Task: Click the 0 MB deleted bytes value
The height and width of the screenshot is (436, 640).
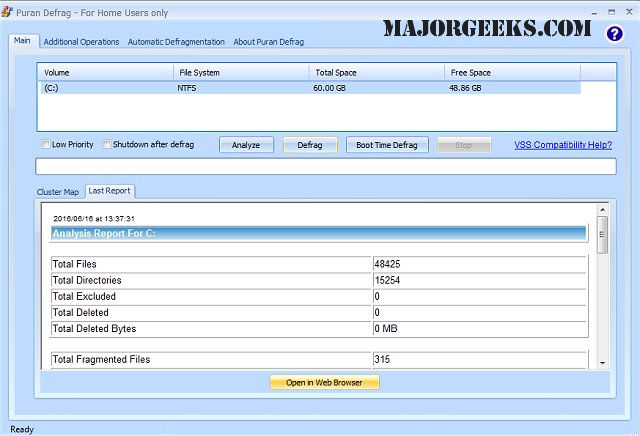Action: [x=386, y=329]
